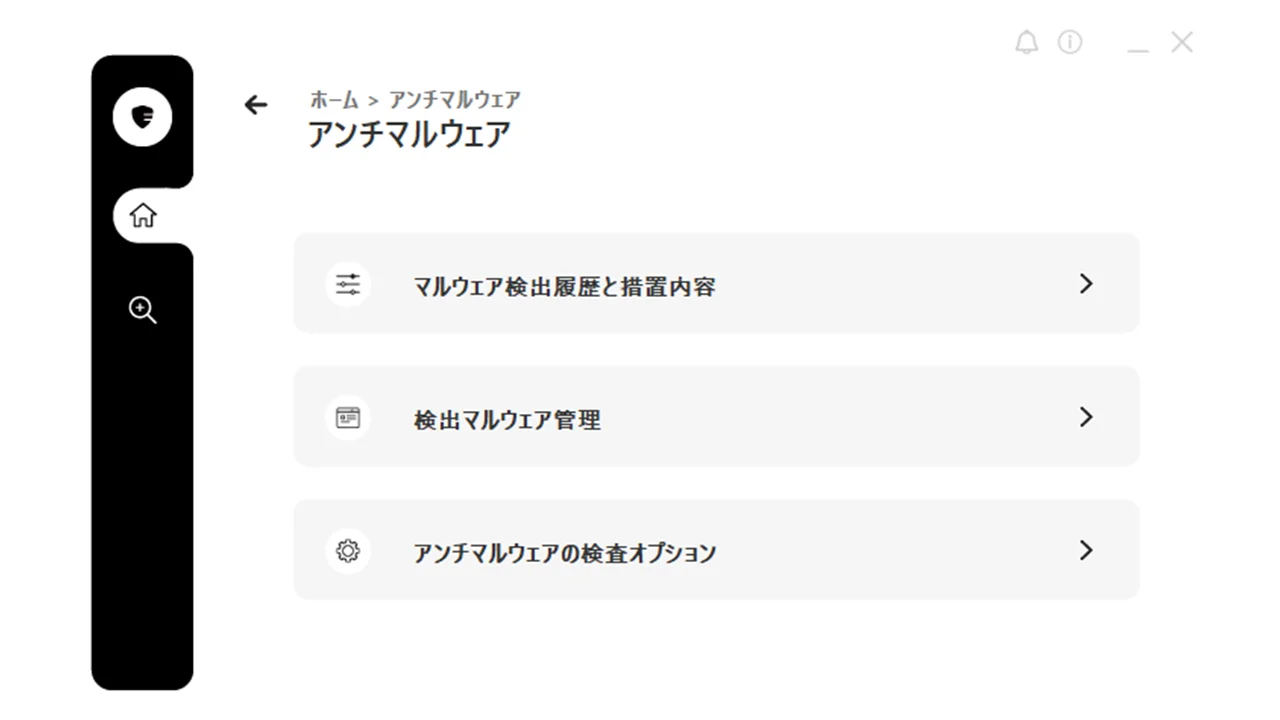Viewport: 1280px width, 720px height.
Task: Go to ホーム in the breadcrumb
Action: click(x=334, y=100)
